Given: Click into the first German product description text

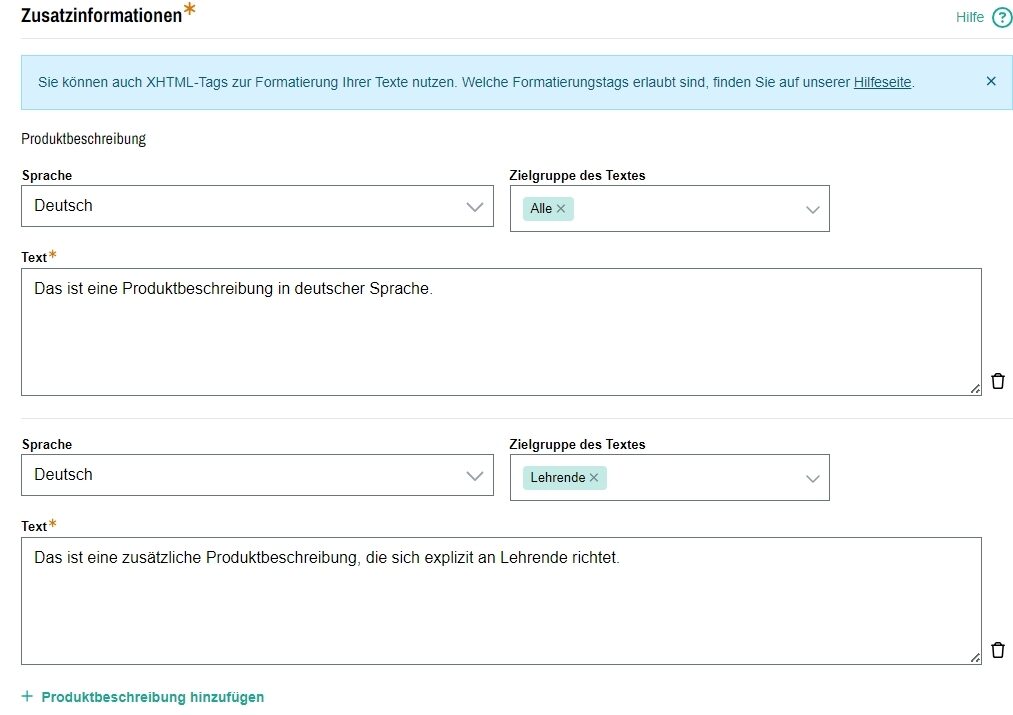Looking at the screenshot, I should tap(500, 331).
